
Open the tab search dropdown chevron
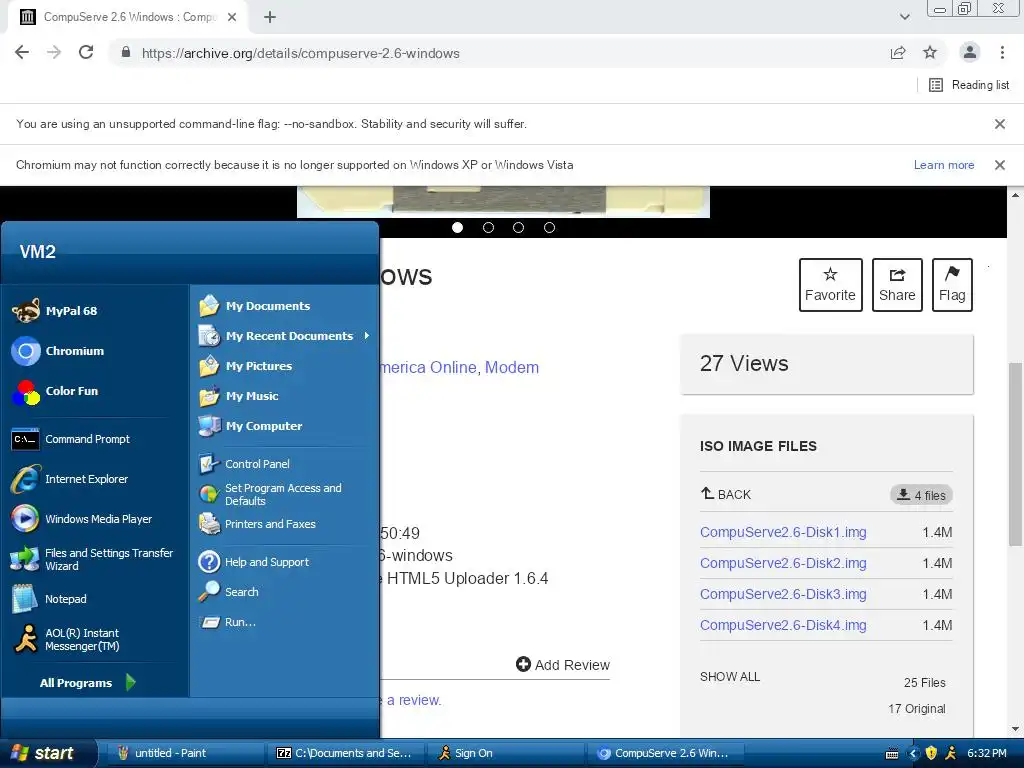pos(904,17)
